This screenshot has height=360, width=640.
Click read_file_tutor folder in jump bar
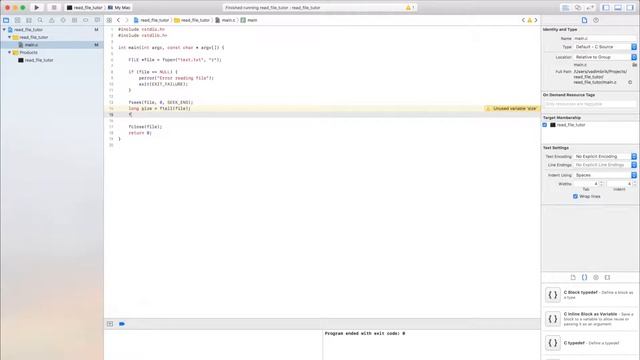(192, 20)
